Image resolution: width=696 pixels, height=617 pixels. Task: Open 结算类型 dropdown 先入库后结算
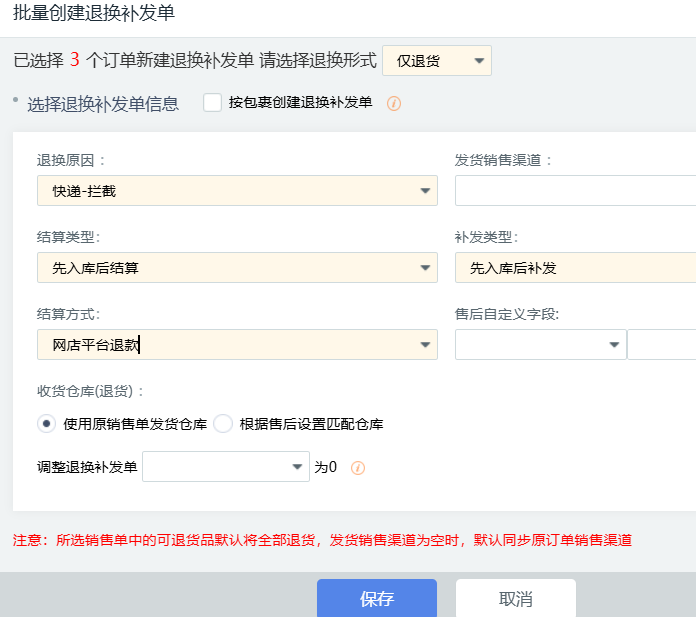[x=237, y=268]
